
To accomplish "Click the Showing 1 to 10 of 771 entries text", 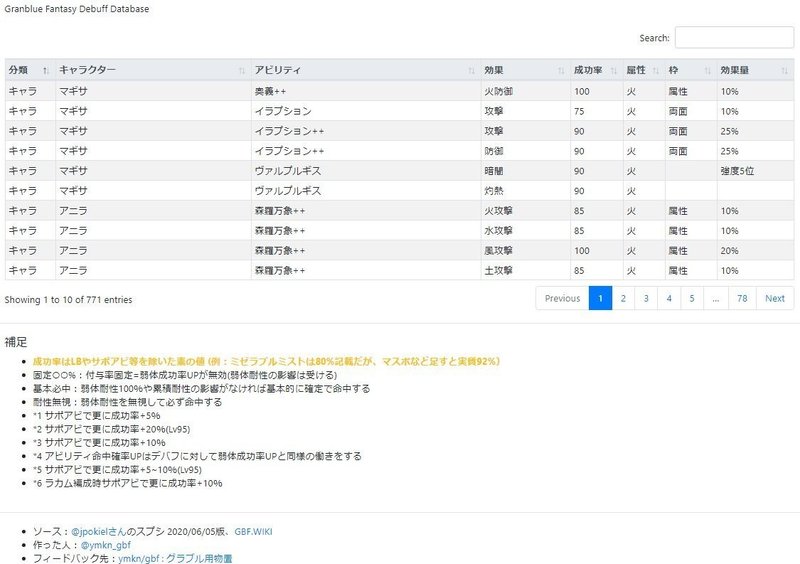I will click(68, 300).
